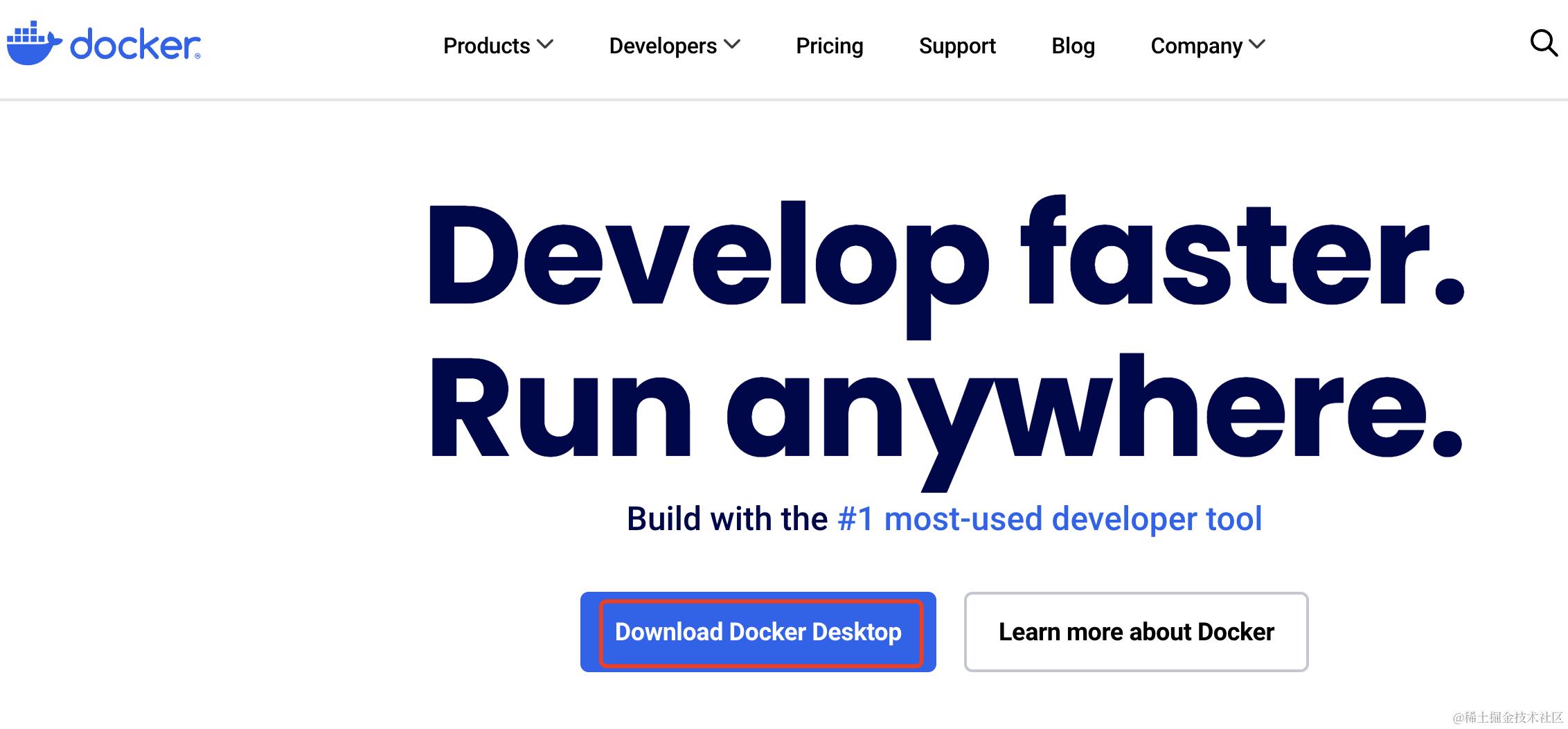Expand the Company chevron
The height and width of the screenshot is (729, 1568).
click(x=1257, y=44)
